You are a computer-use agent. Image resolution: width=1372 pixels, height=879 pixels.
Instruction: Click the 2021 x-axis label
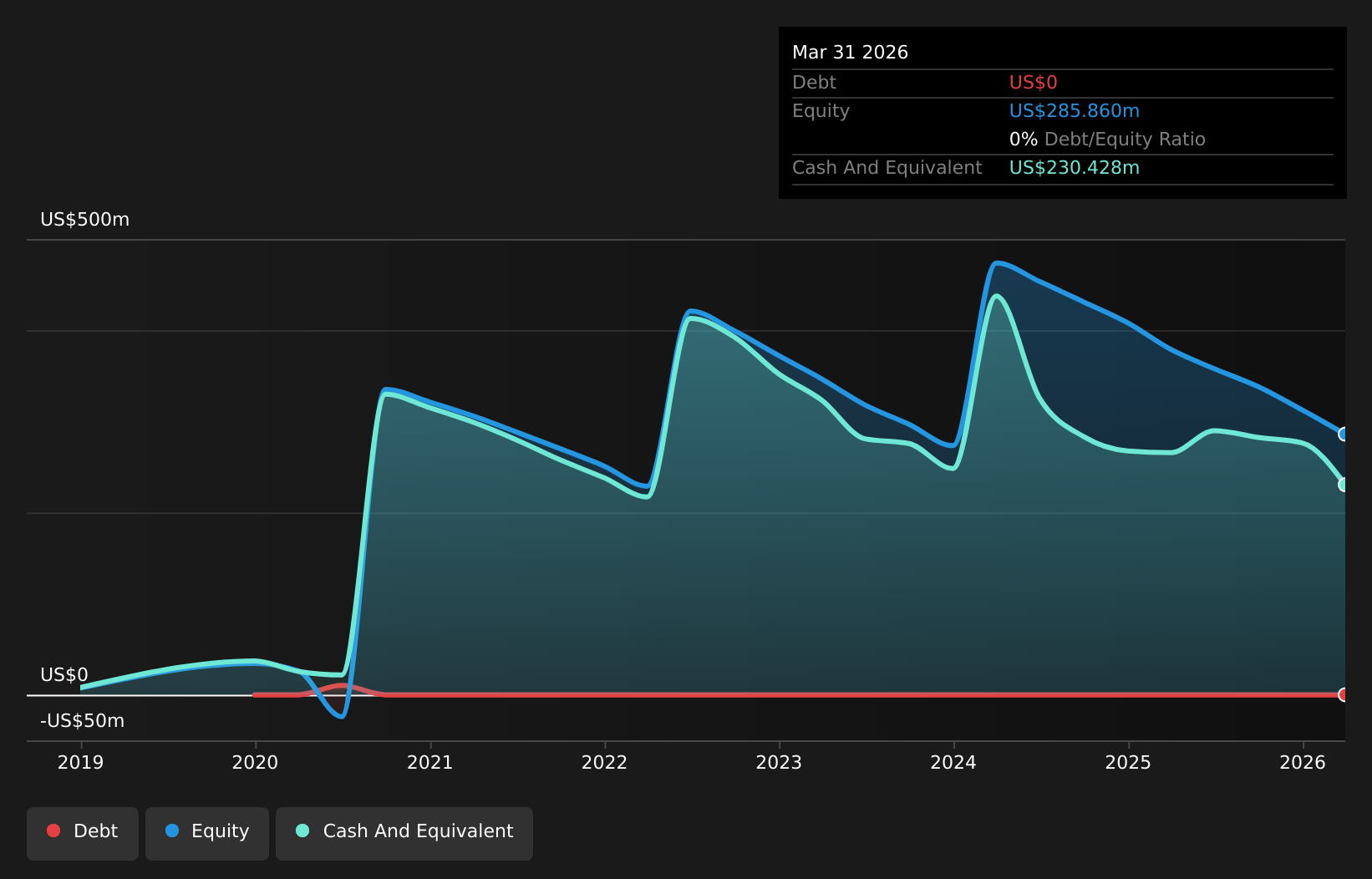point(429,762)
